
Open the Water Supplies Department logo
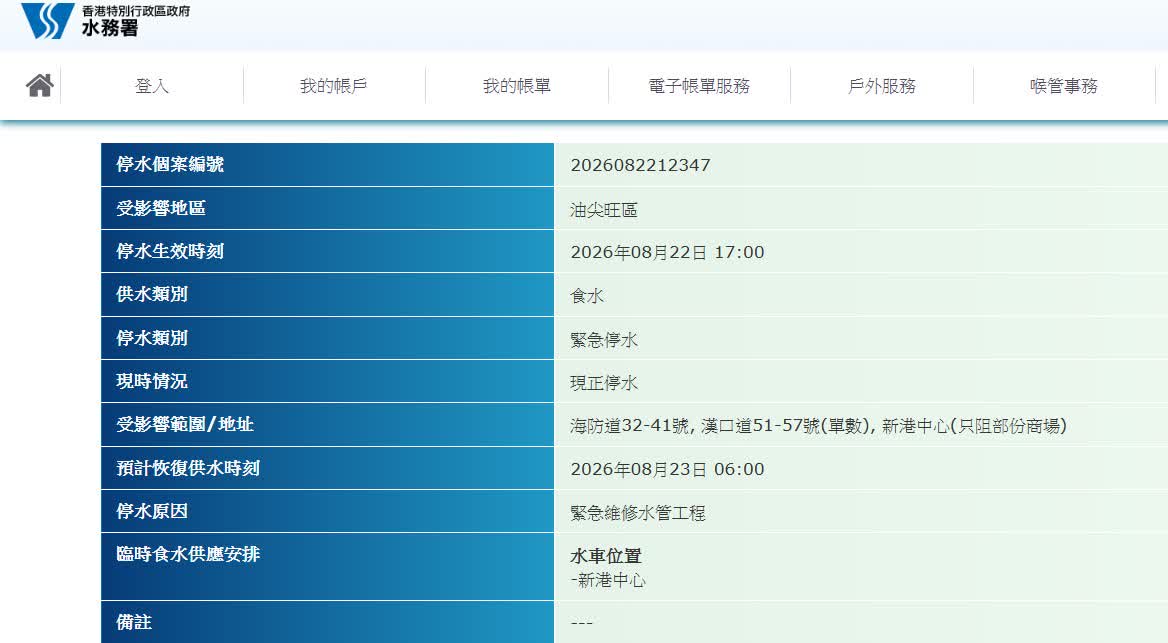[48, 20]
